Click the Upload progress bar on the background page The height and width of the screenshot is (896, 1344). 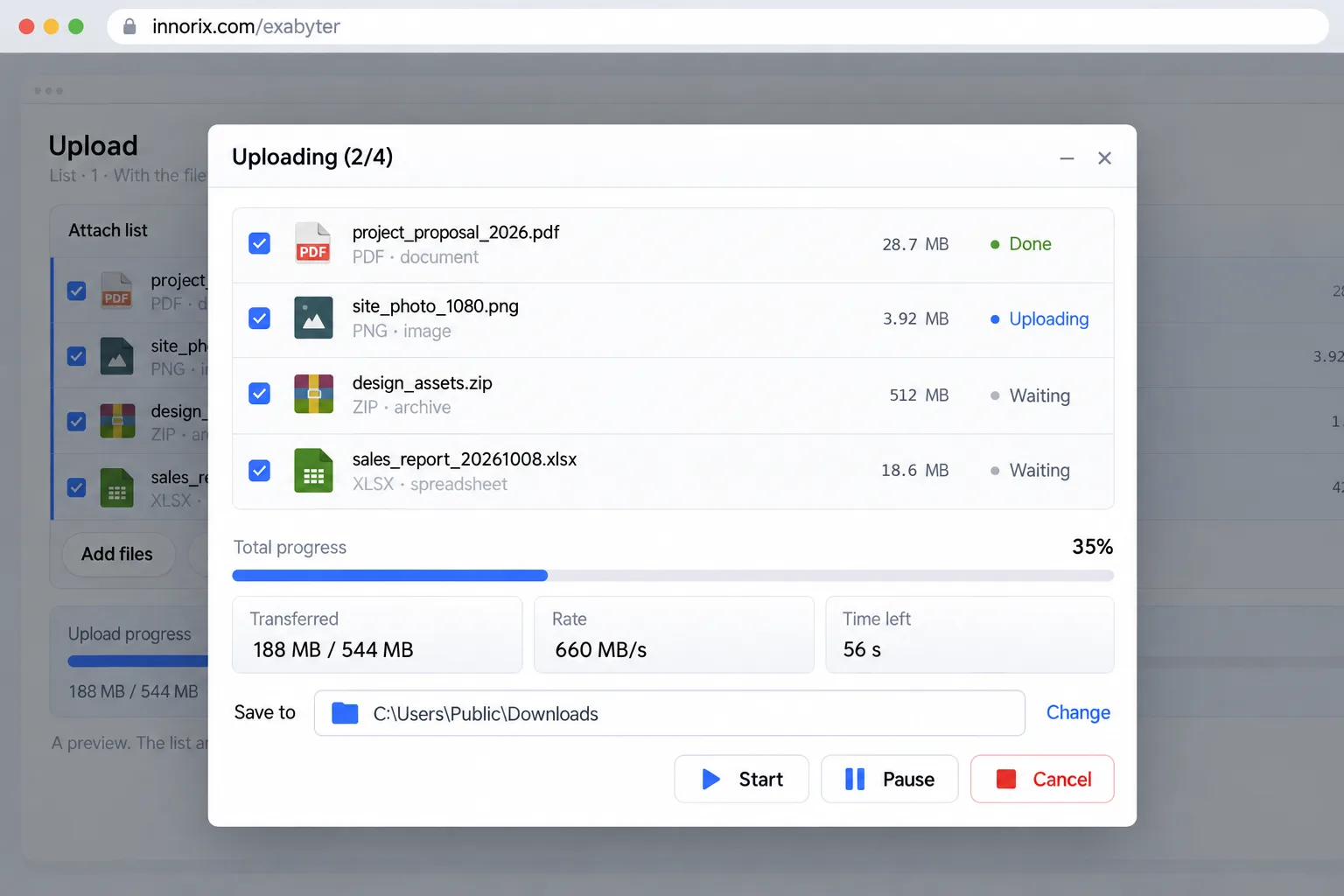pos(138,661)
